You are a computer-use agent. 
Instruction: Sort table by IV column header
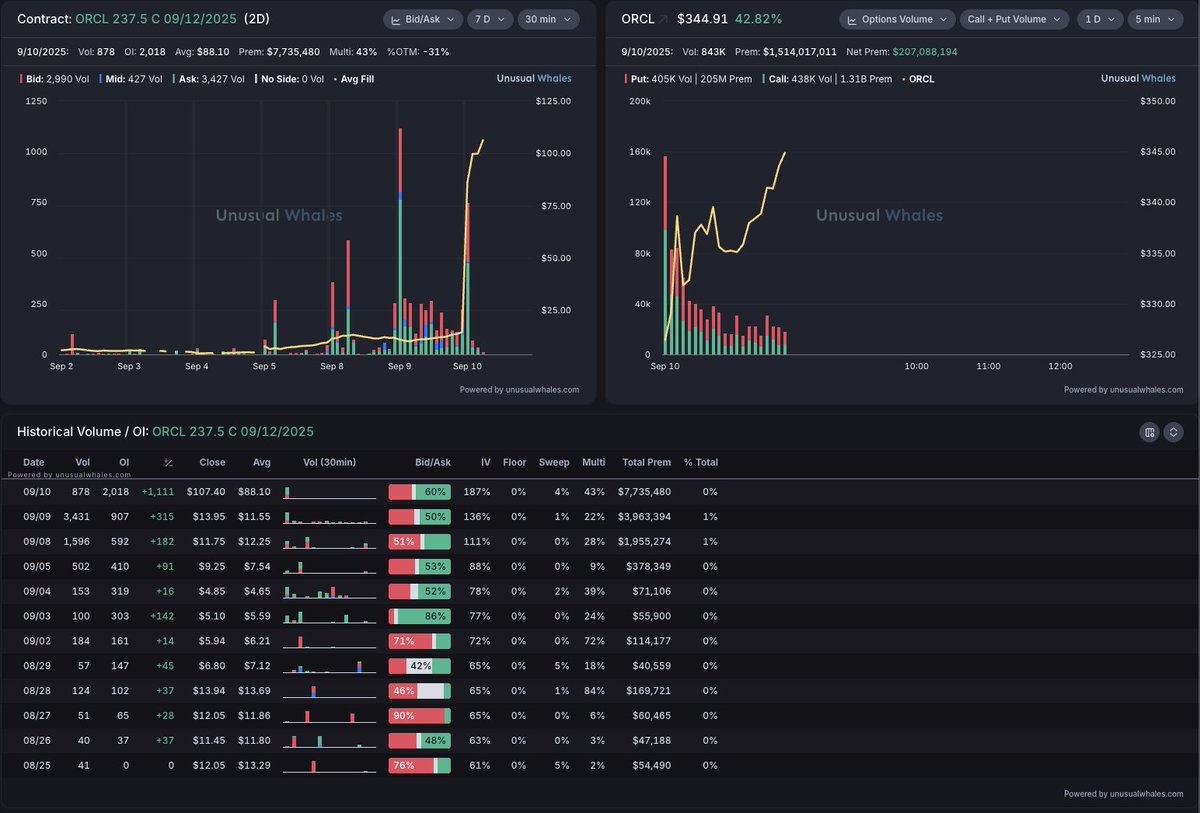(x=485, y=462)
